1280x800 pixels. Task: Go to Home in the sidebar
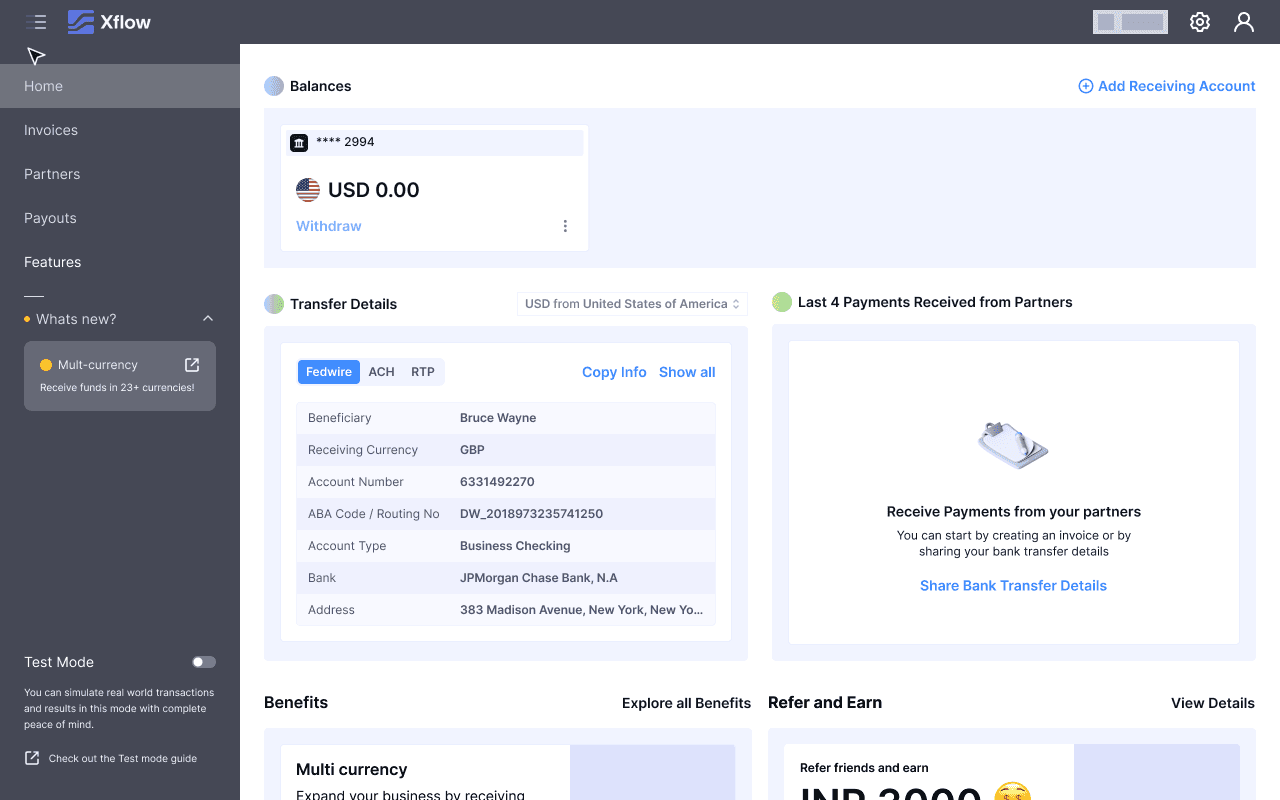click(120, 86)
